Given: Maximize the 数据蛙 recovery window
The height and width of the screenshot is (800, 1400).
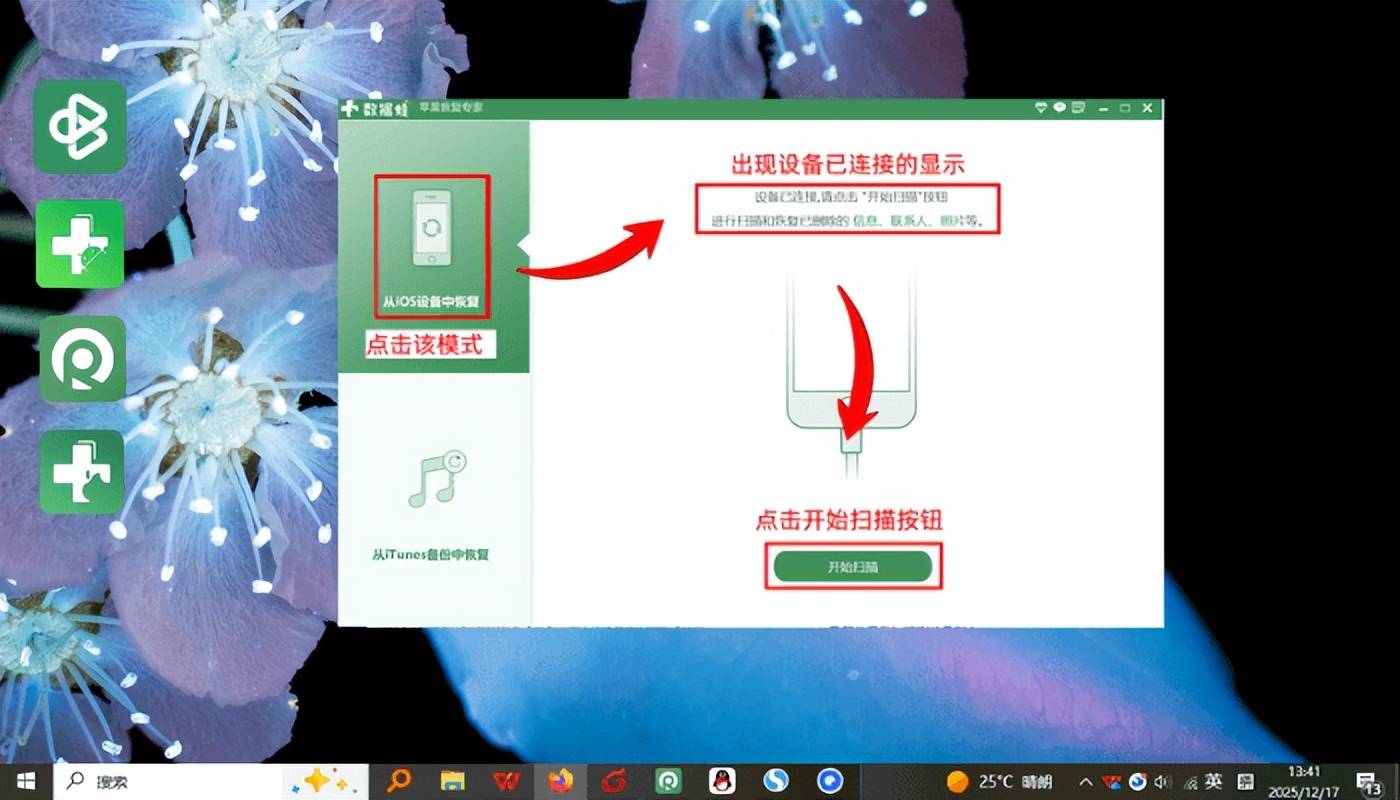Looking at the screenshot, I should pyautogui.click(x=1125, y=108).
